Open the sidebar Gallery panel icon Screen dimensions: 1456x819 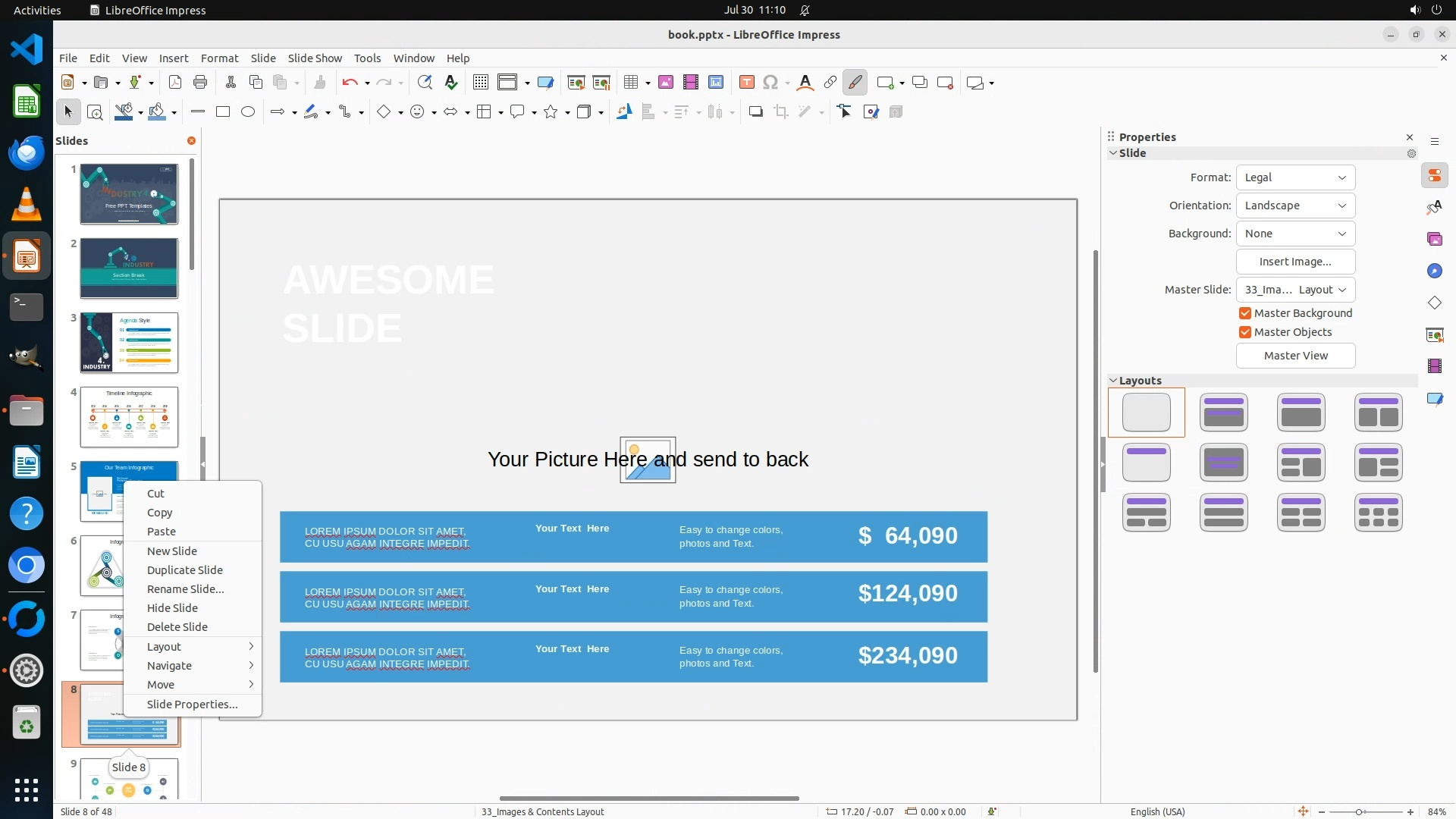(1434, 240)
